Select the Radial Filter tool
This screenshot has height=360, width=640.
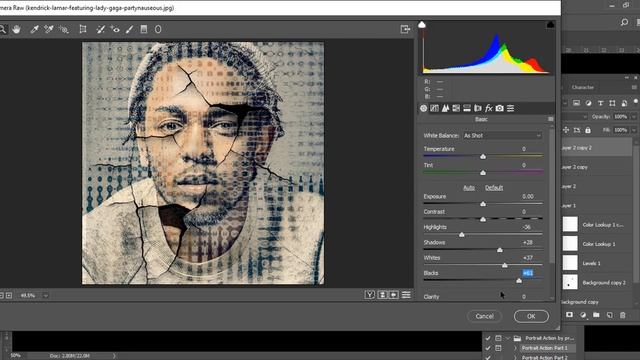click(x=158, y=29)
